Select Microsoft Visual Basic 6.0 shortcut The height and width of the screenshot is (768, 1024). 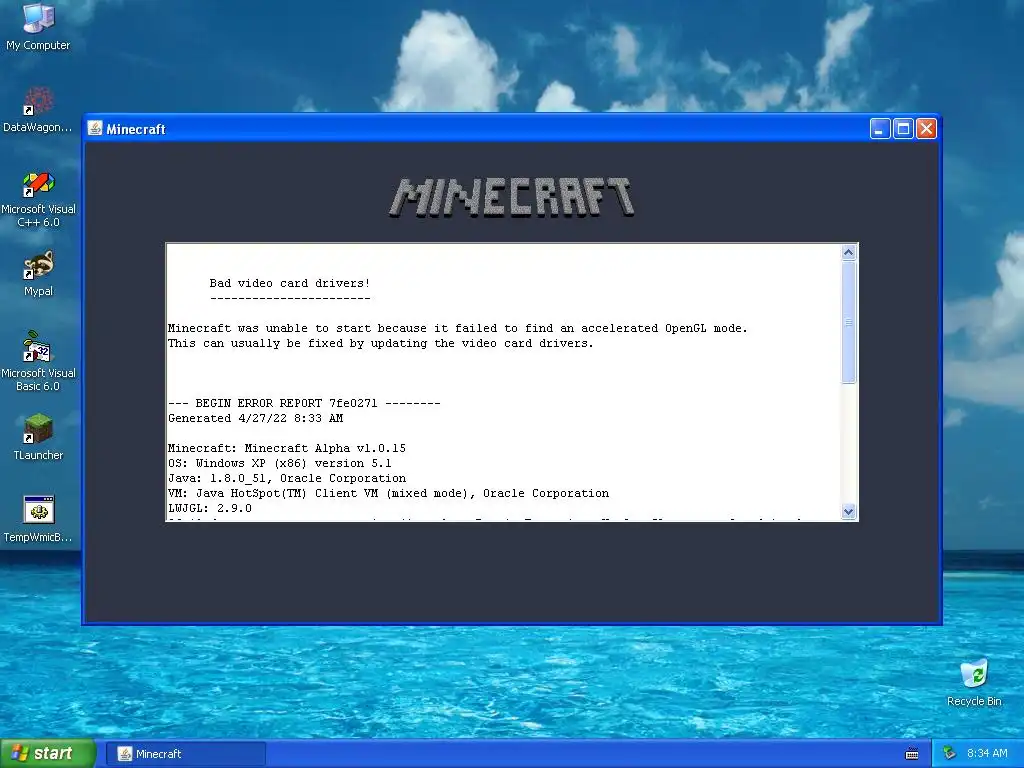(x=38, y=361)
